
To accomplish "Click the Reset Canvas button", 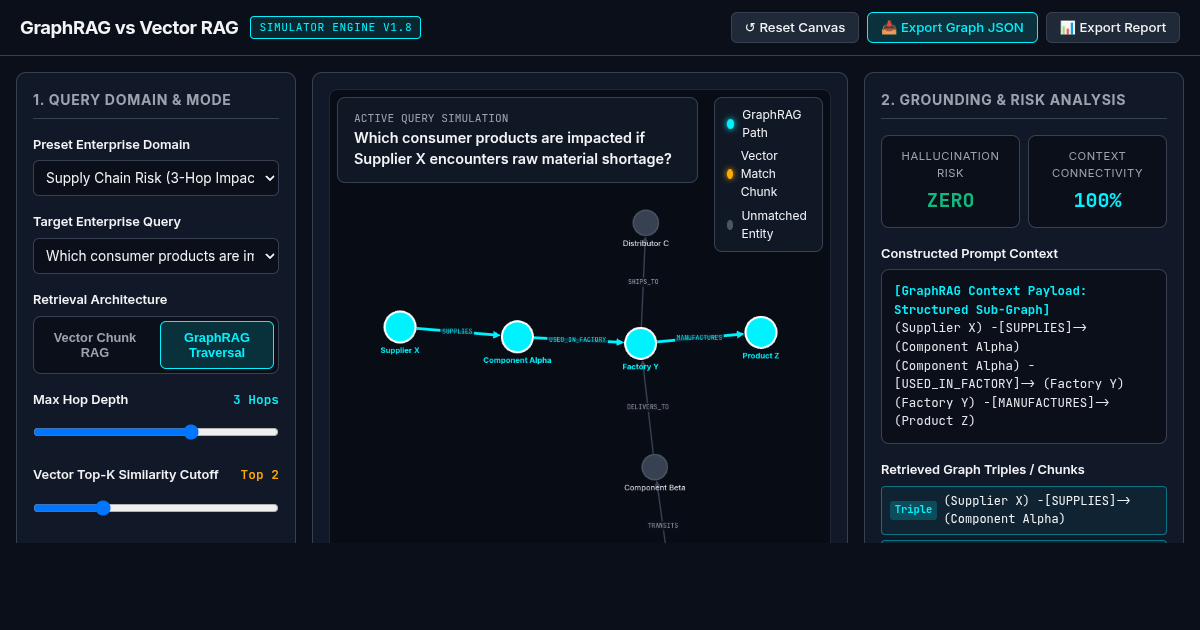I will pyautogui.click(x=795, y=27).
